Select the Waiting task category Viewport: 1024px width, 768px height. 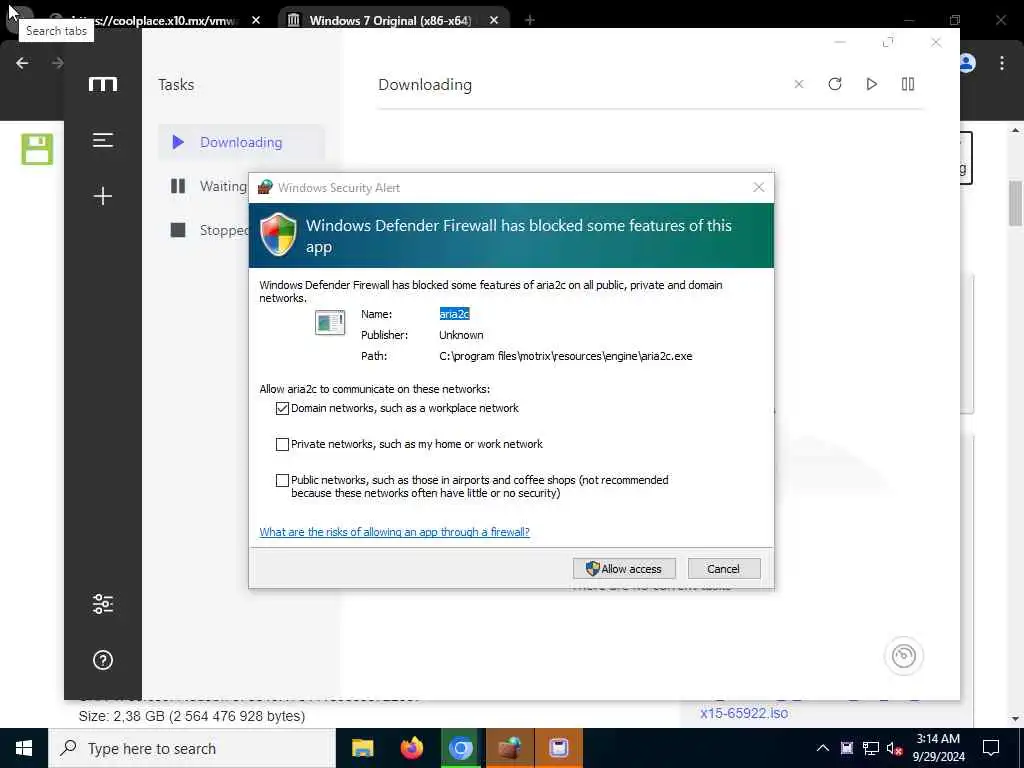(208, 186)
